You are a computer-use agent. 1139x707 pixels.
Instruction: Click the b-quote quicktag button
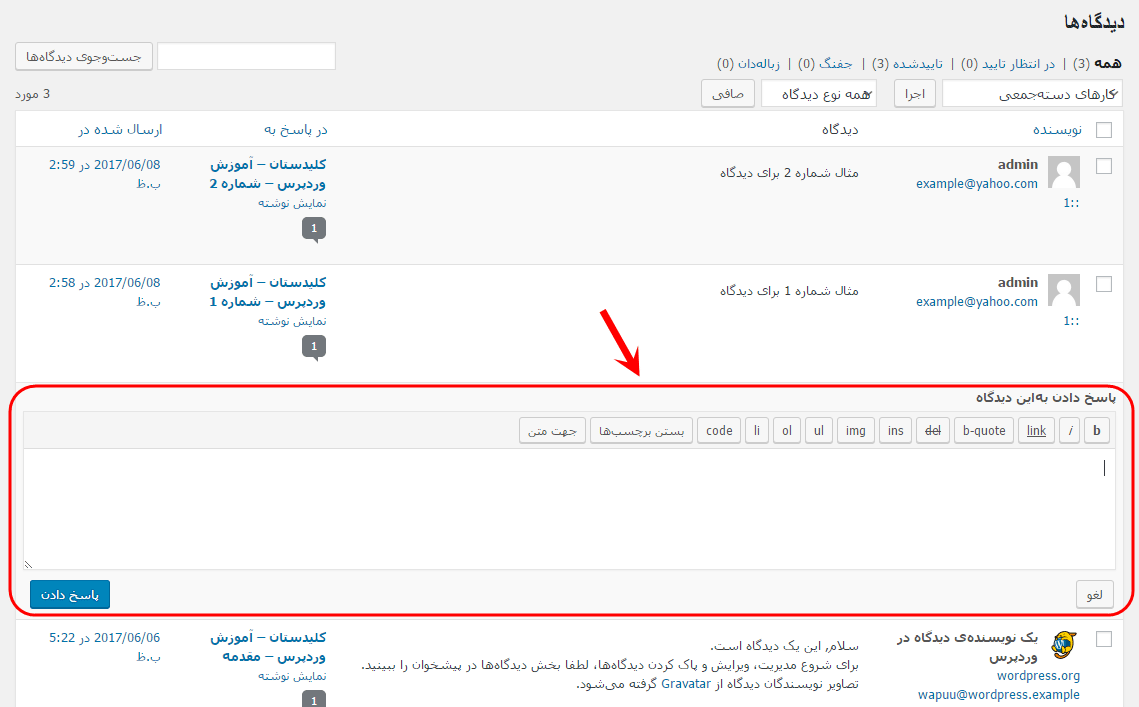click(x=984, y=431)
